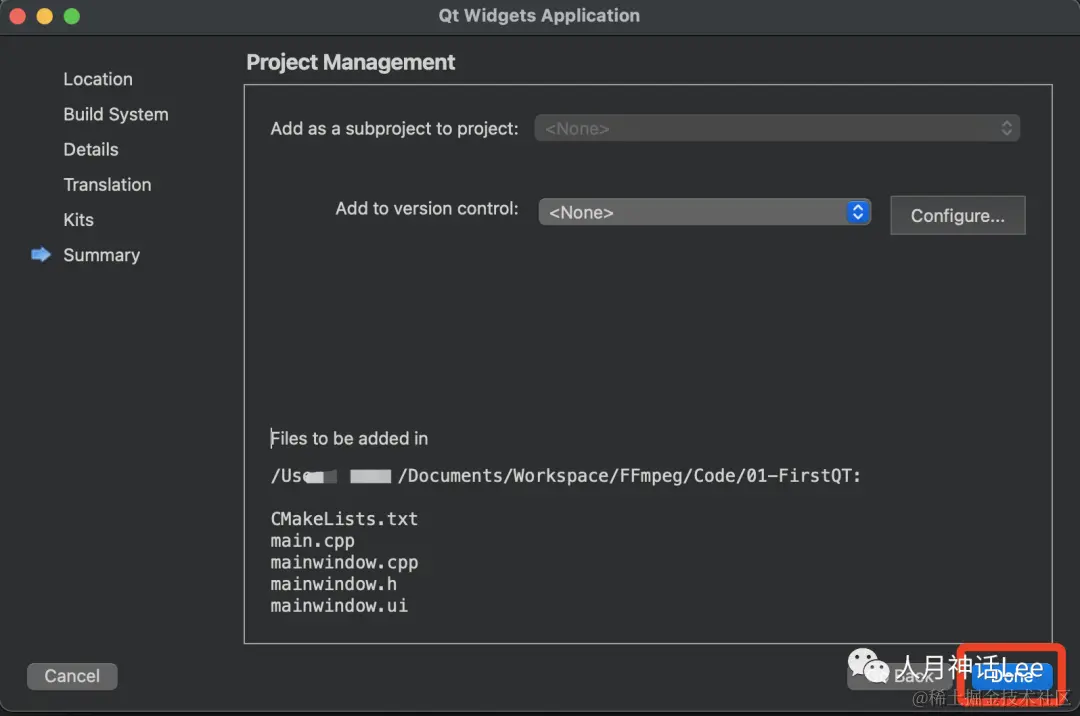The height and width of the screenshot is (716, 1080).
Task: Select the Translation wizard step
Action: (x=107, y=185)
